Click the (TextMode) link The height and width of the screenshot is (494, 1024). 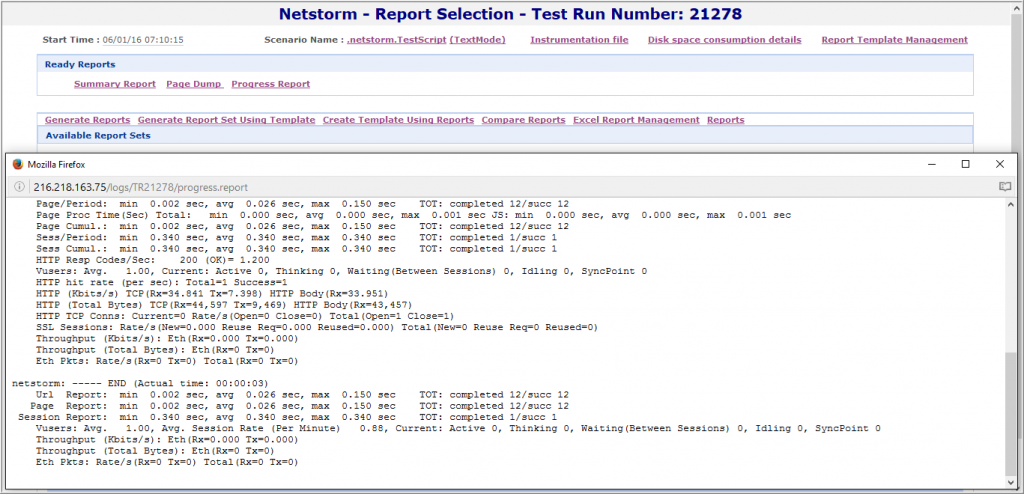[x=477, y=40]
